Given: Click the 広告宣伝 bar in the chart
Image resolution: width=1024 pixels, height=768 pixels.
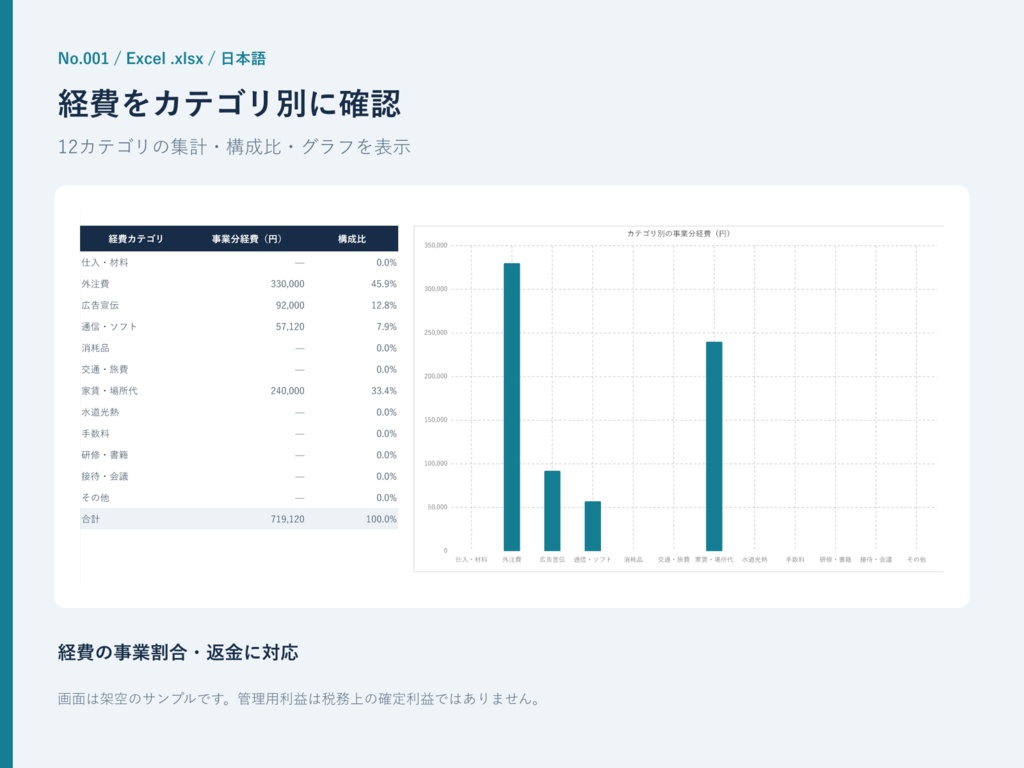Looking at the screenshot, I should pyautogui.click(x=552, y=511).
